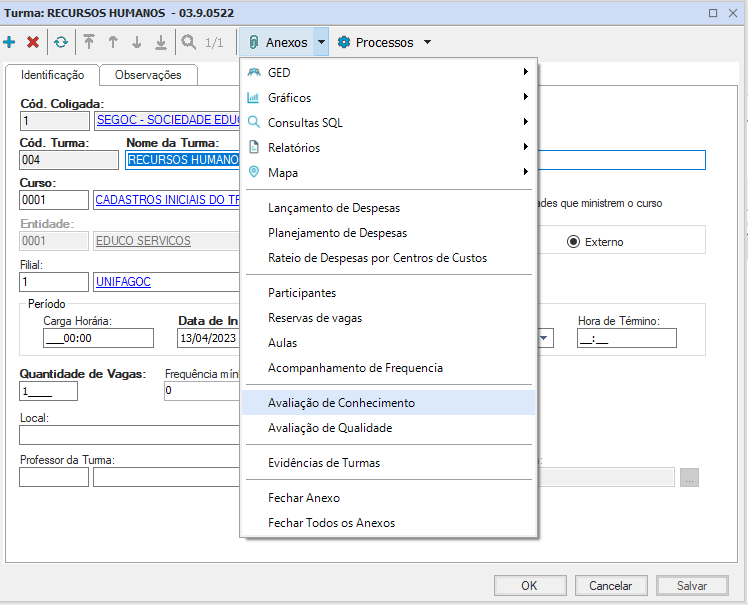This screenshot has width=748, height=605.
Task: Choose Avaliação de Conhecimento menu entry
Action: (x=341, y=403)
